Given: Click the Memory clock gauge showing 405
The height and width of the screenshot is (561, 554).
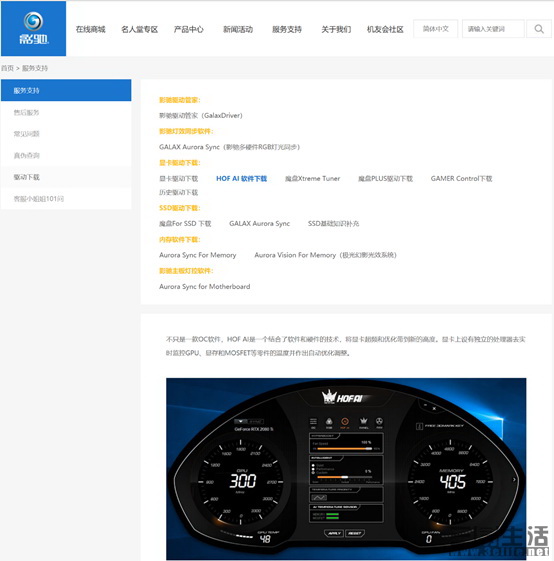Looking at the screenshot, I should pos(451,481).
